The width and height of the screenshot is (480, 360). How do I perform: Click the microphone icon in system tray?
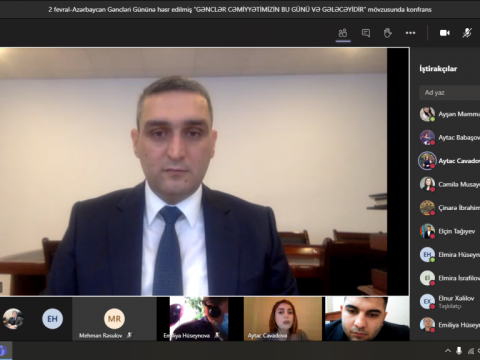pos(459,351)
